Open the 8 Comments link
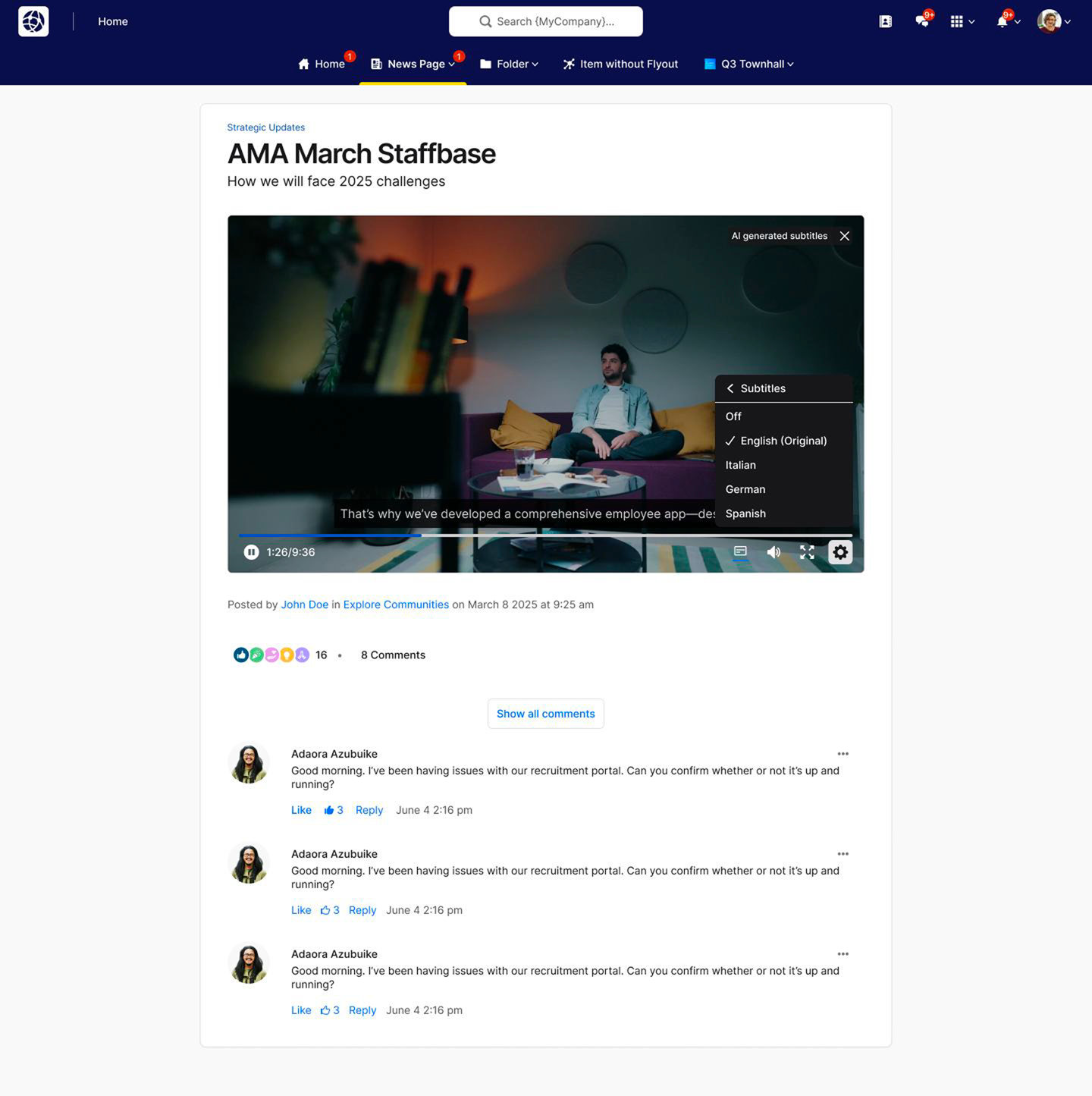Image resolution: width=1092 pixels, height=1096 pixels. pos(393,655)
